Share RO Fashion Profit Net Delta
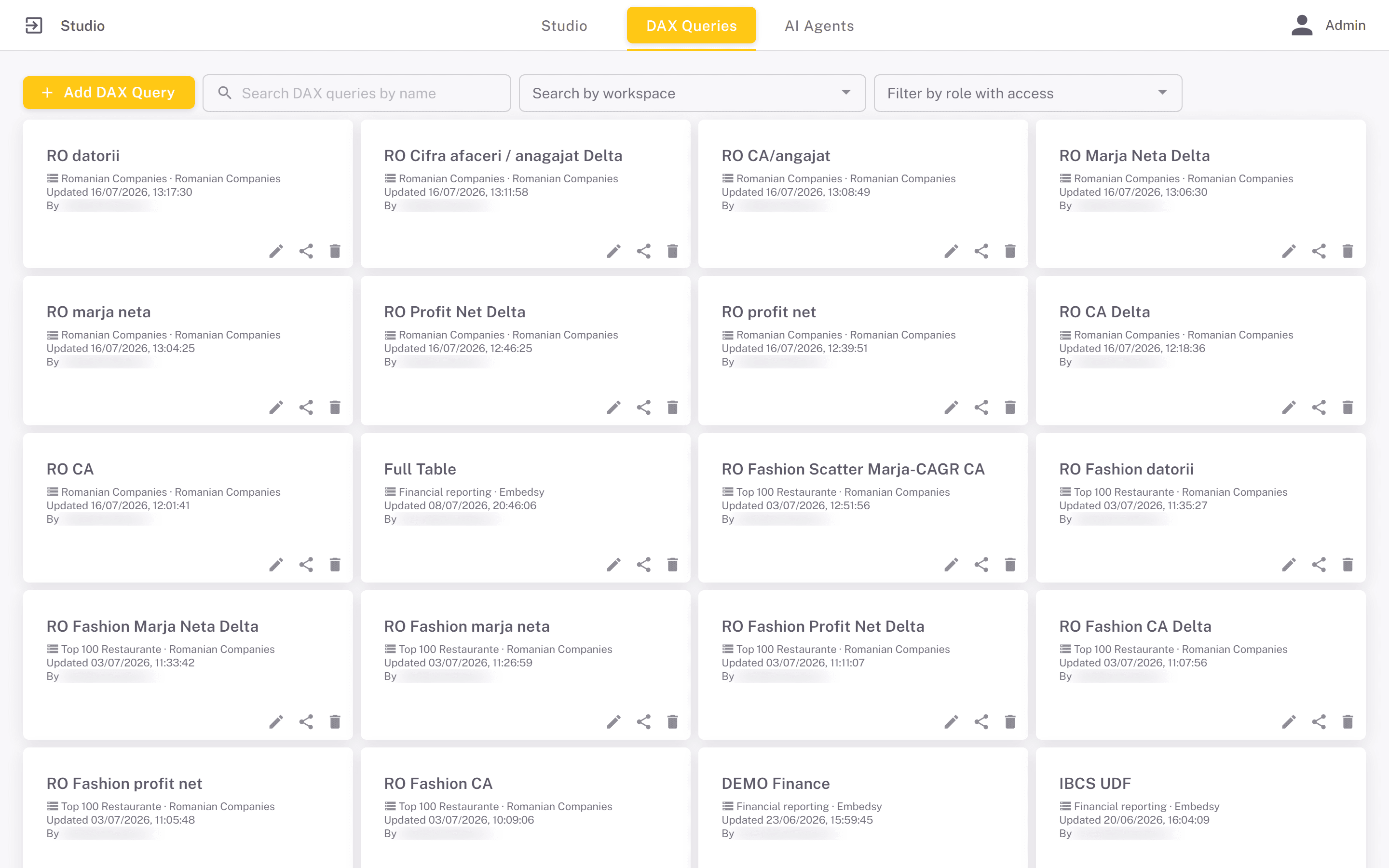 point(981,721)
